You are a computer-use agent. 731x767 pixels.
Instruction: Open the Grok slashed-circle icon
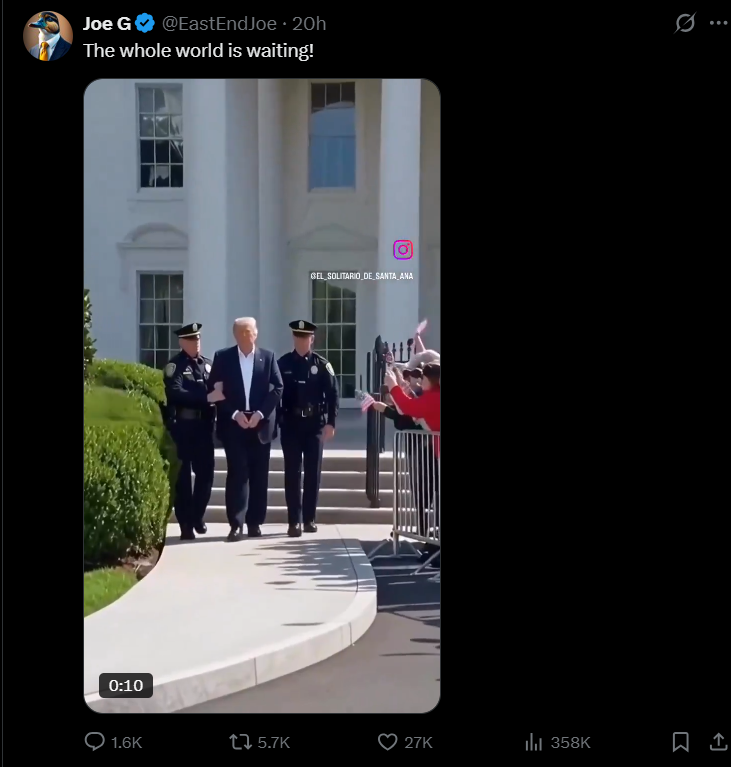pyautogui.click(x=685, y=23)
